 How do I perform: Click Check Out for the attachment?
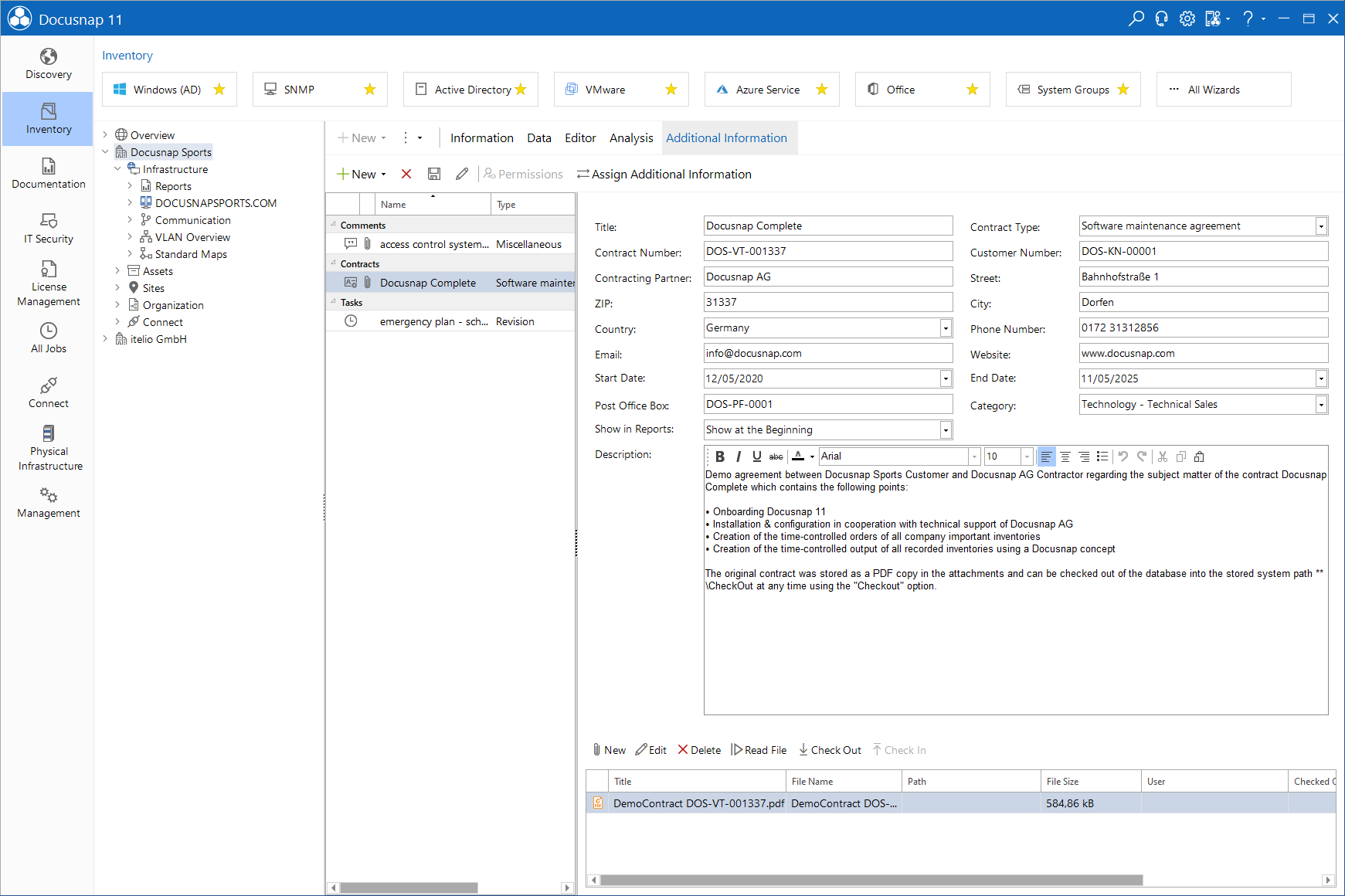[x=830, y=750]
